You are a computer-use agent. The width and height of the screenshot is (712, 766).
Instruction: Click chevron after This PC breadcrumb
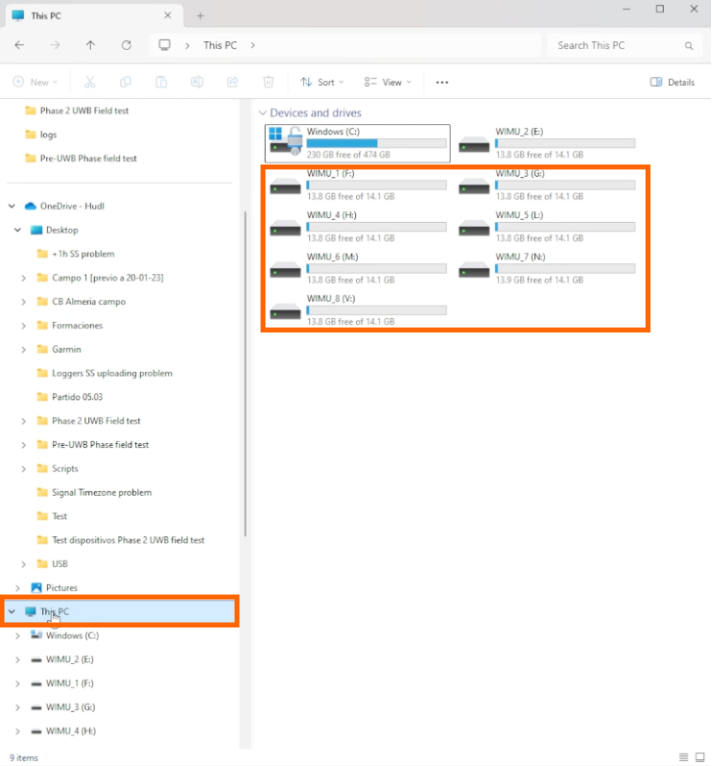pos(253,45)
